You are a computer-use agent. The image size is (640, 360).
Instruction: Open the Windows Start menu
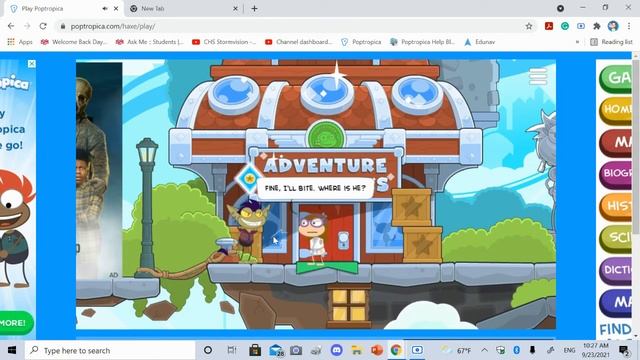tap(12, 350)
